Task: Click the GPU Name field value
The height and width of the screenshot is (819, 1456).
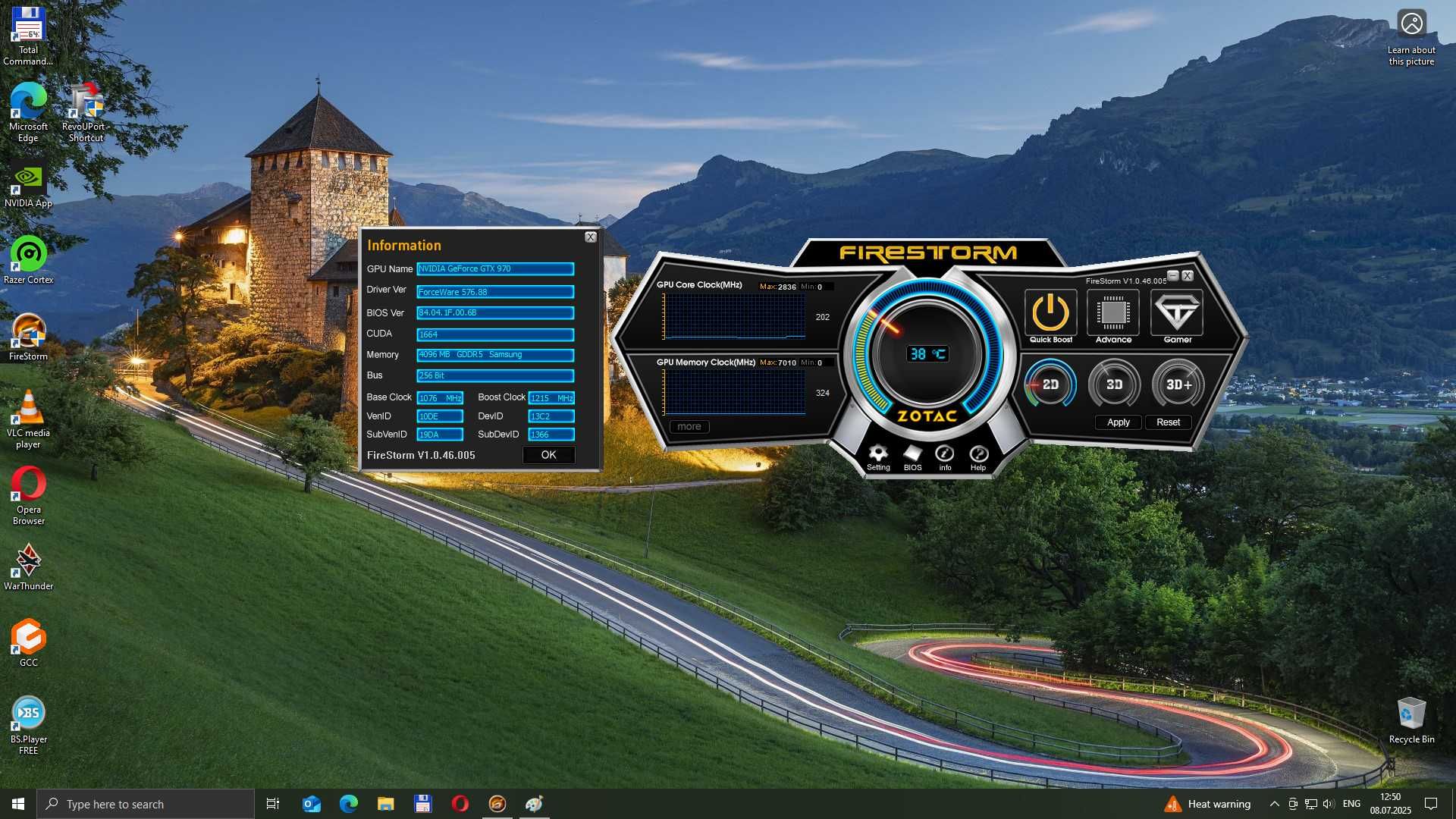Action: pyautogui.click(x=495, y=269)
